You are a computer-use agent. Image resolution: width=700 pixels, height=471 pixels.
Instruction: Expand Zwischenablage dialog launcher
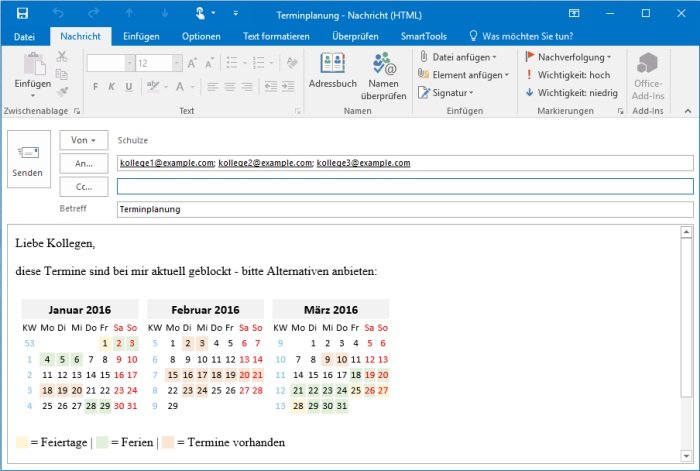(x=77, y=111)
